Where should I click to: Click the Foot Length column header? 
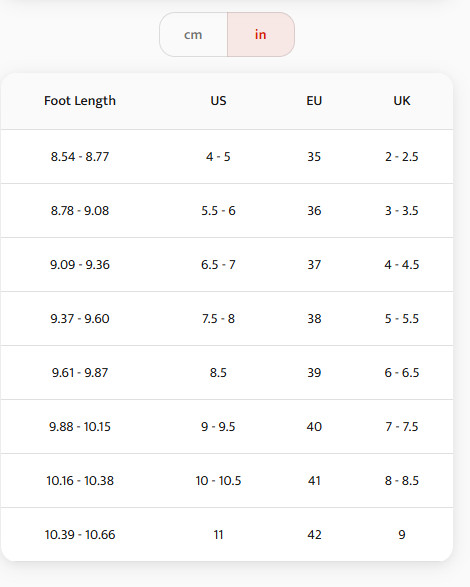pyautogui.click(x=80, y=101)
